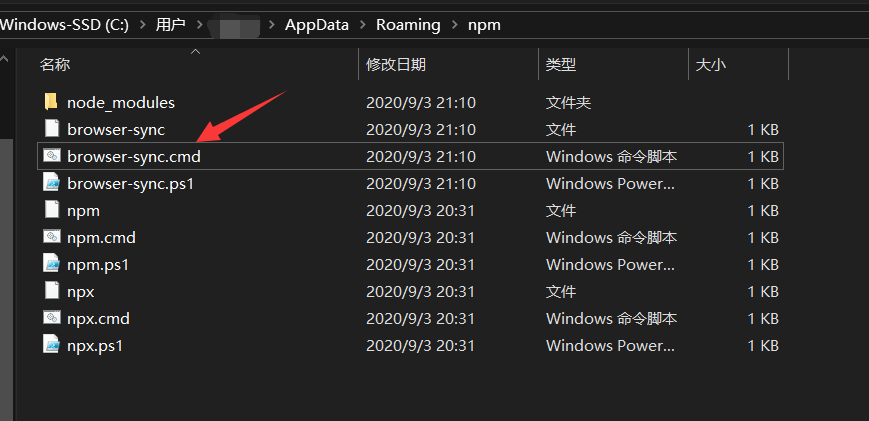
Task: Click 1 KB size in browser-sync.ps1 row
Action: click(763, 183)
